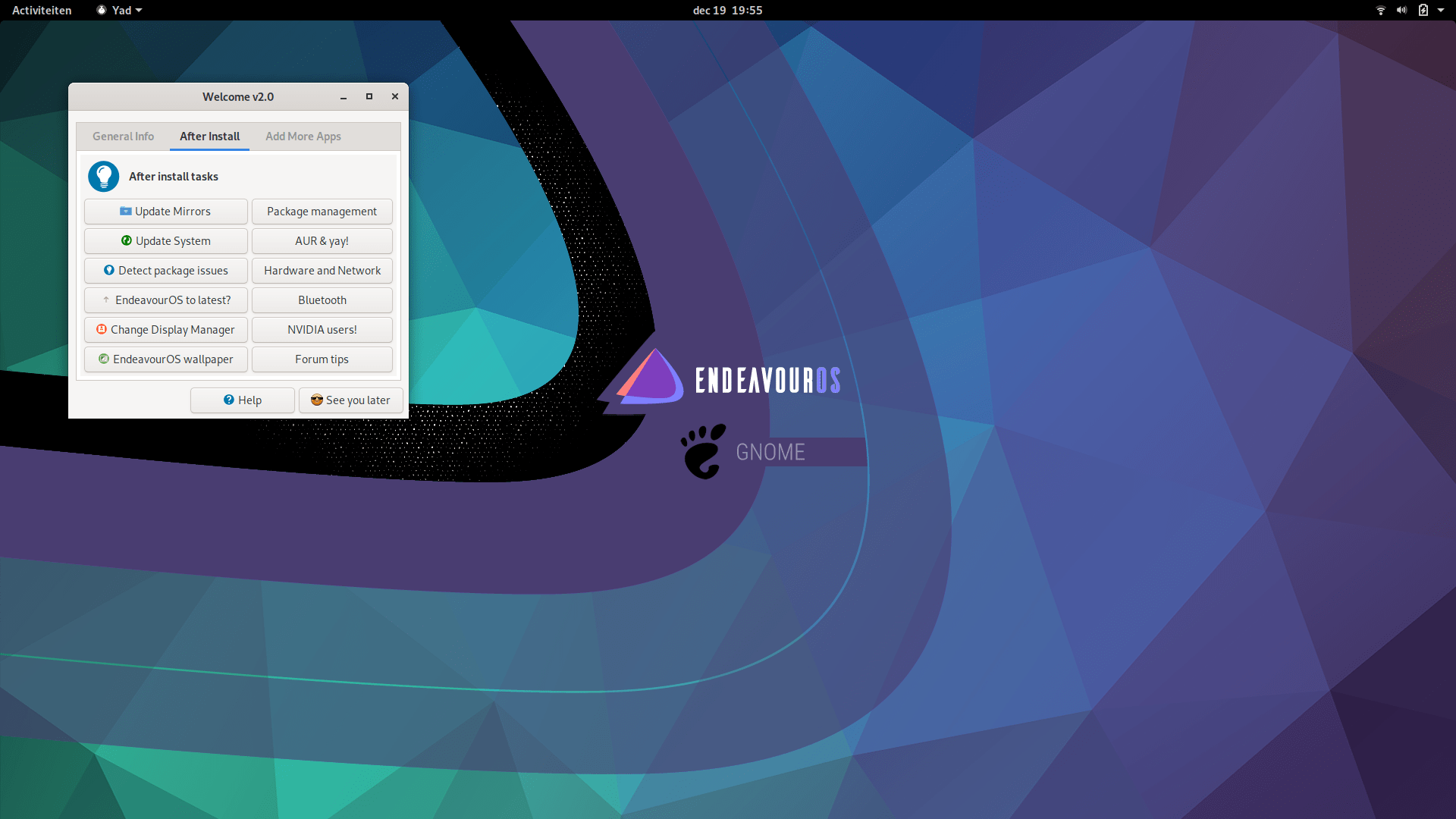Click the green Update System icon
This screenshot has height=819, width=1456.
(127, 241)
